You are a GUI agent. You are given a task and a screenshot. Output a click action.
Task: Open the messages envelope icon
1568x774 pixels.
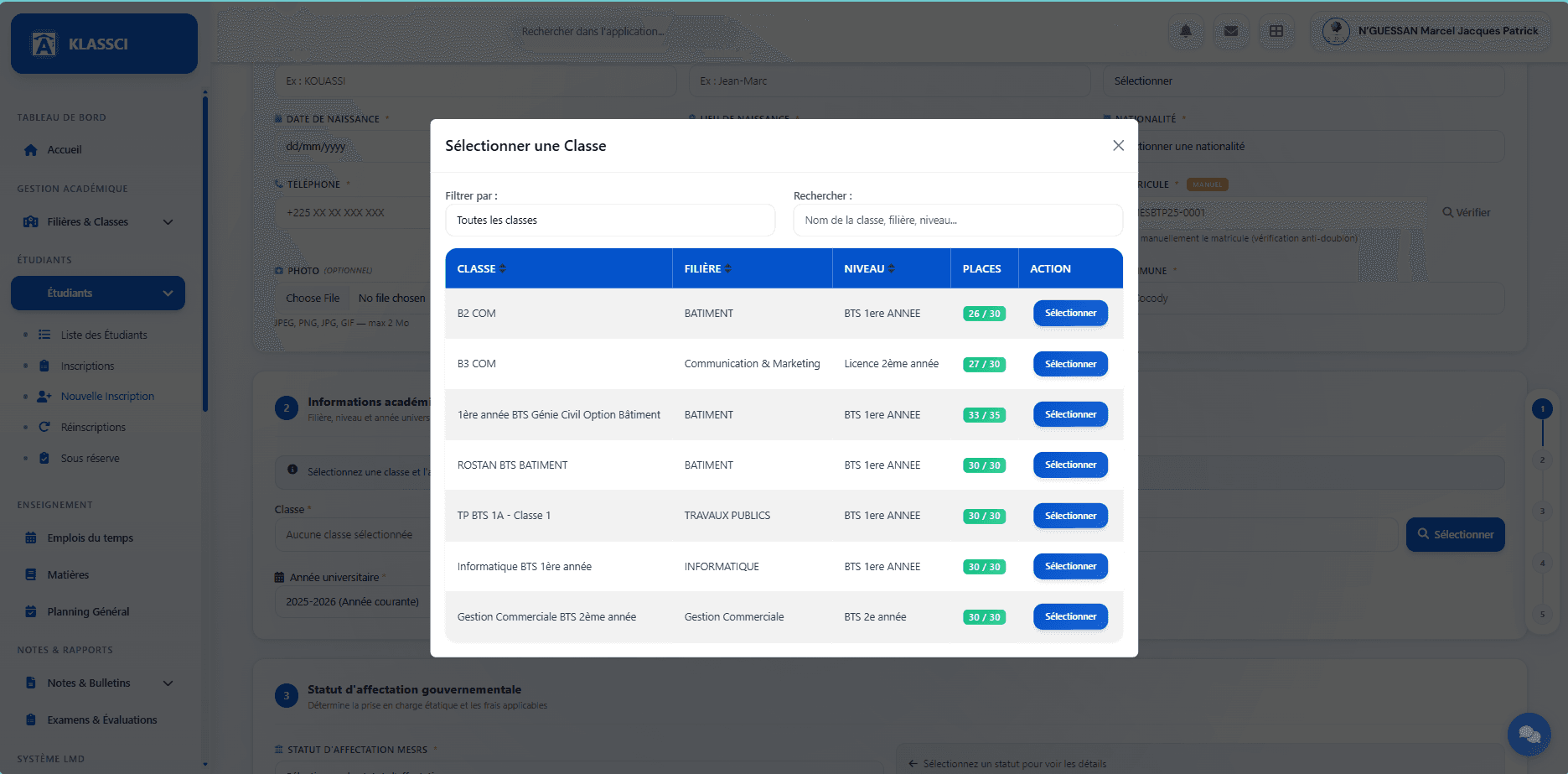(x=1231, y=31)
